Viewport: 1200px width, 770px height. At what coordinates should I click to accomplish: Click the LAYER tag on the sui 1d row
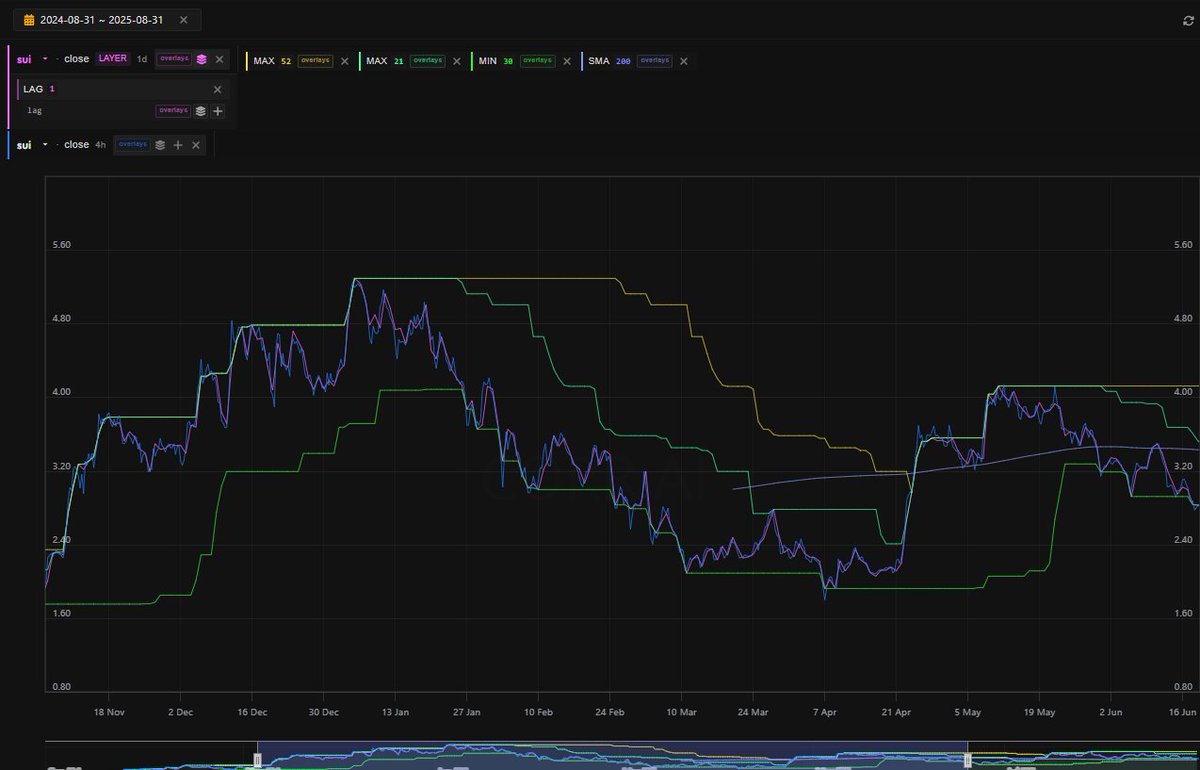click(112, 59)
